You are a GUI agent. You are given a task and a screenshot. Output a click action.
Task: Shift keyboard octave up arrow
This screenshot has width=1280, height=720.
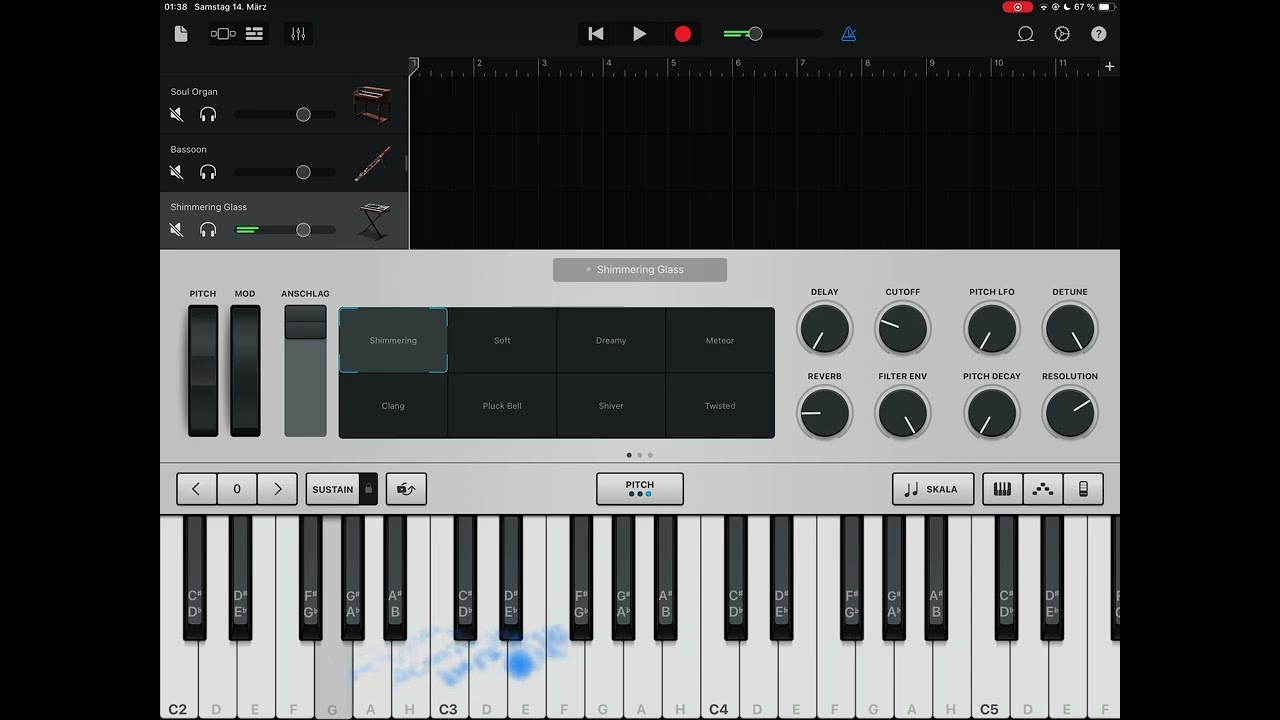click(x=277, y=489)
